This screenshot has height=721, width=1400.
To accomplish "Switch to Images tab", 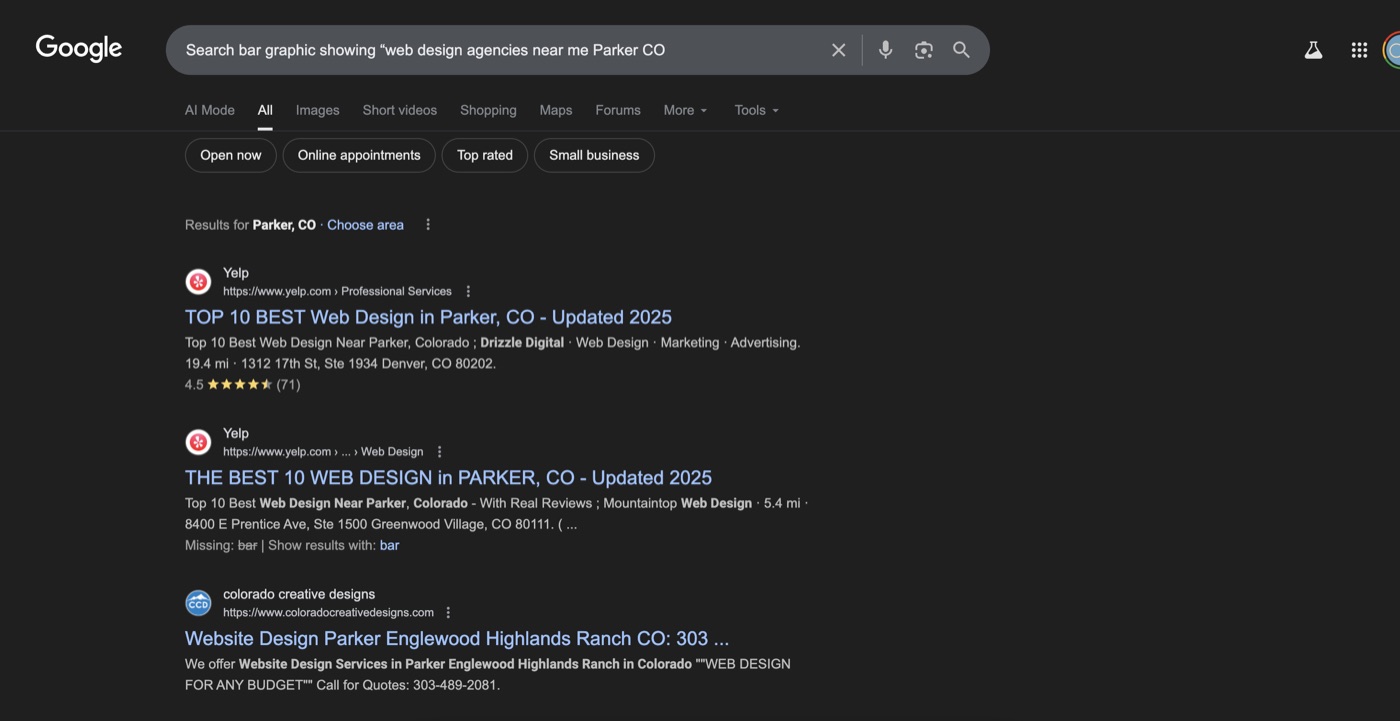I will coord(318,110).
